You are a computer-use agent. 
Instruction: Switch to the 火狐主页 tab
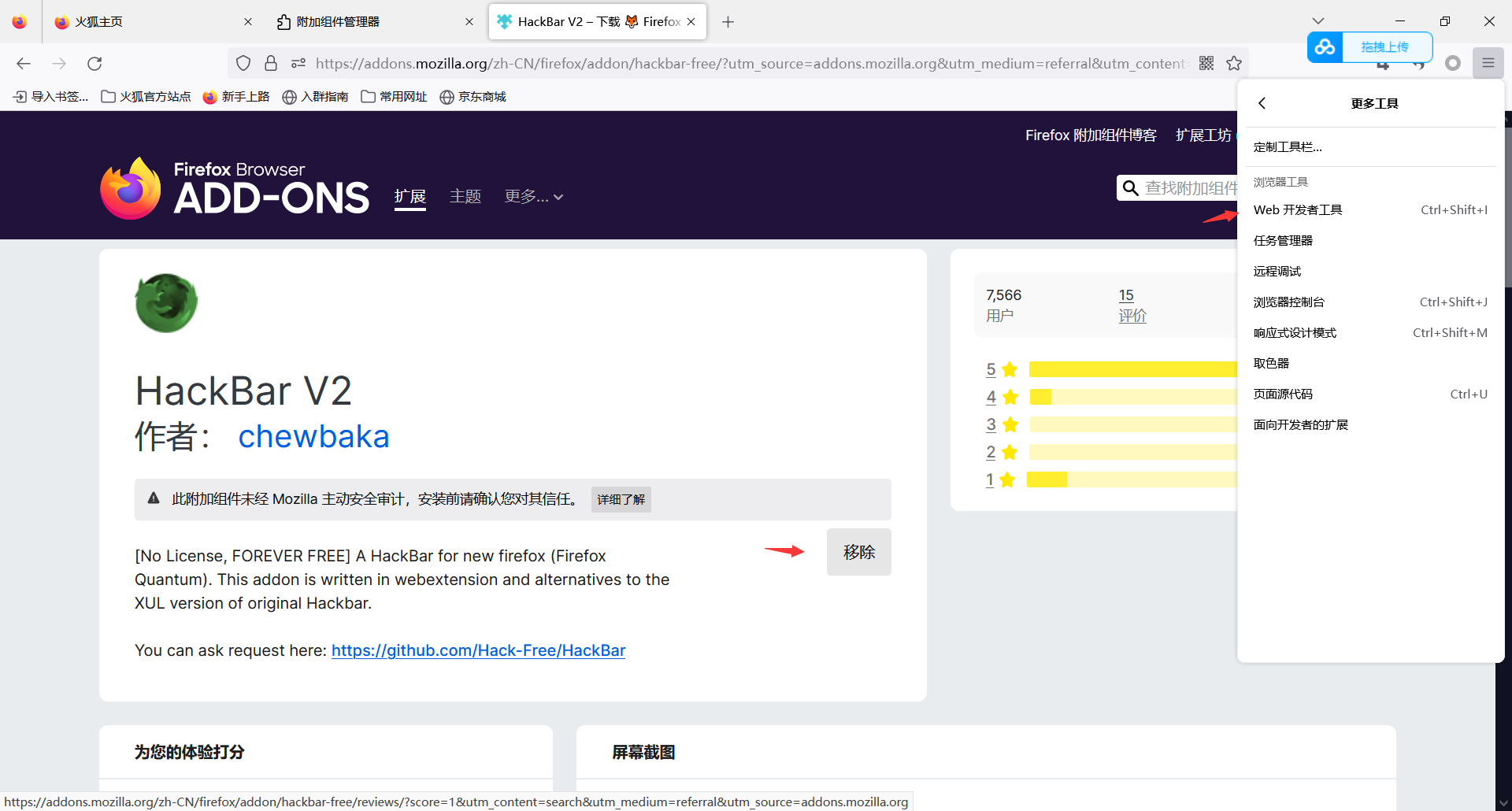(154, 22)
